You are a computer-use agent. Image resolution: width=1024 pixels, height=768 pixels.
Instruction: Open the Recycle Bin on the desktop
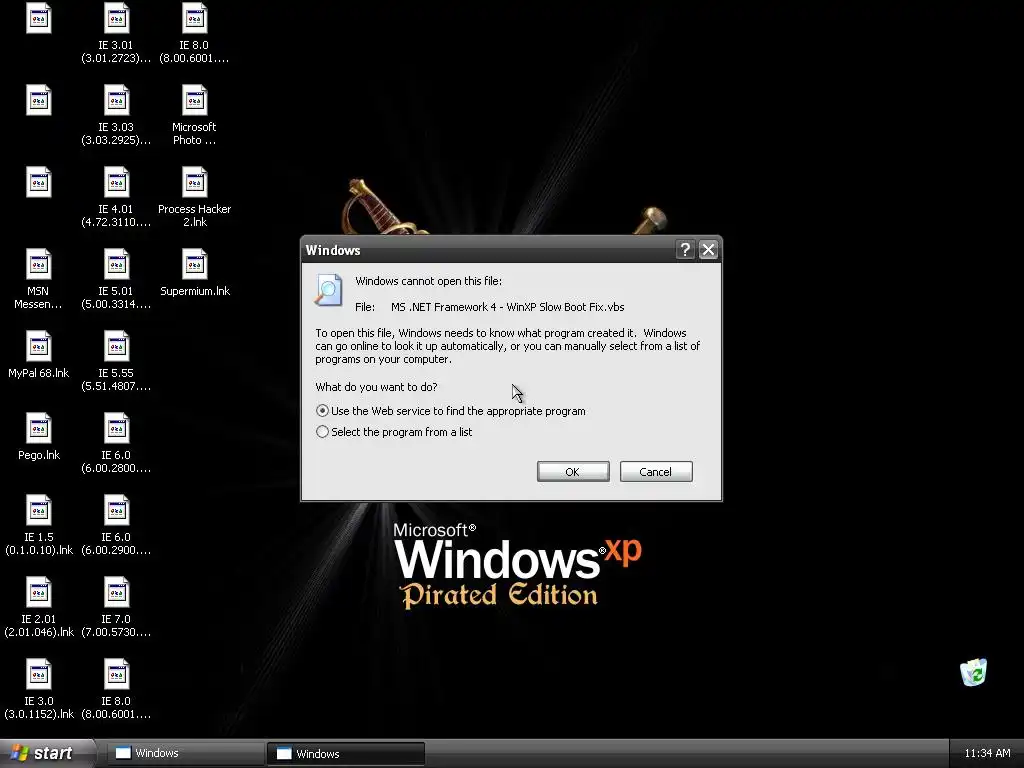(973, 672)
